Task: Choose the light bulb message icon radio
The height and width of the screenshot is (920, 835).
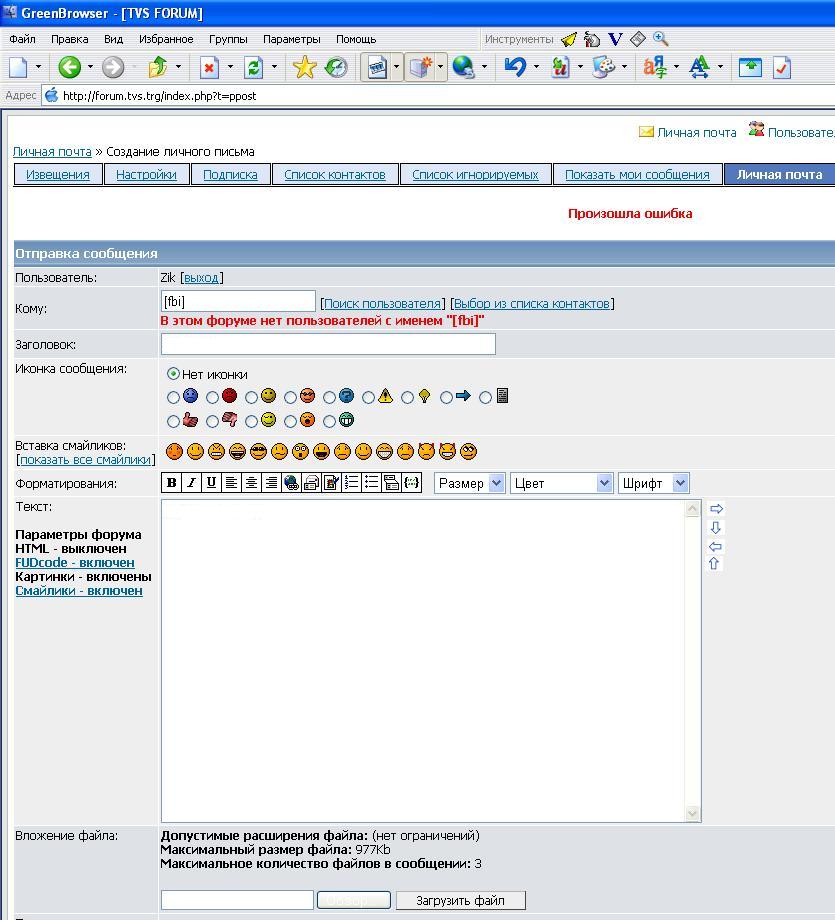Action: click(408, 397)
